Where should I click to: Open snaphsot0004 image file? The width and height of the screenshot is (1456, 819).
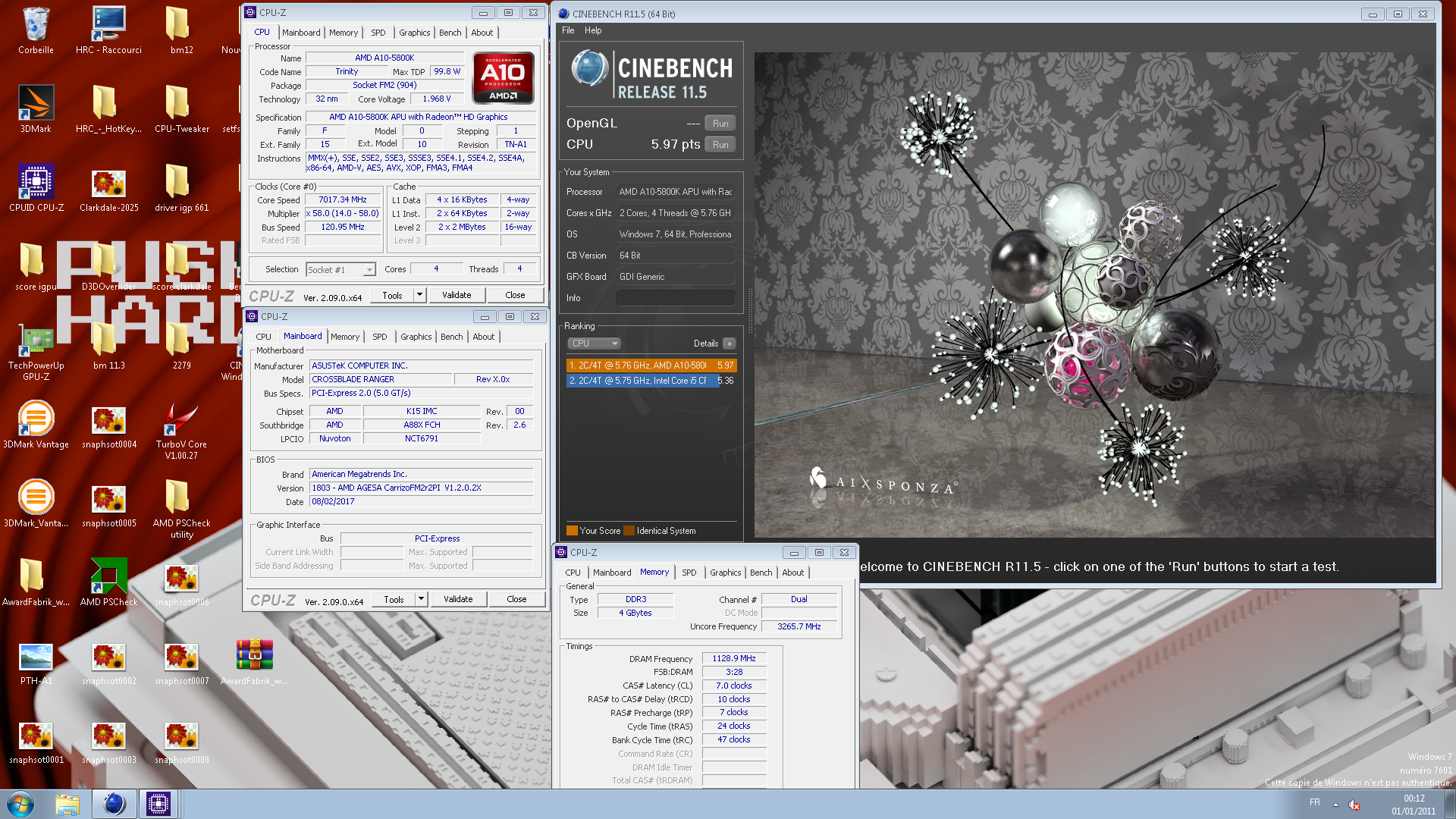(x=108, y=425)
